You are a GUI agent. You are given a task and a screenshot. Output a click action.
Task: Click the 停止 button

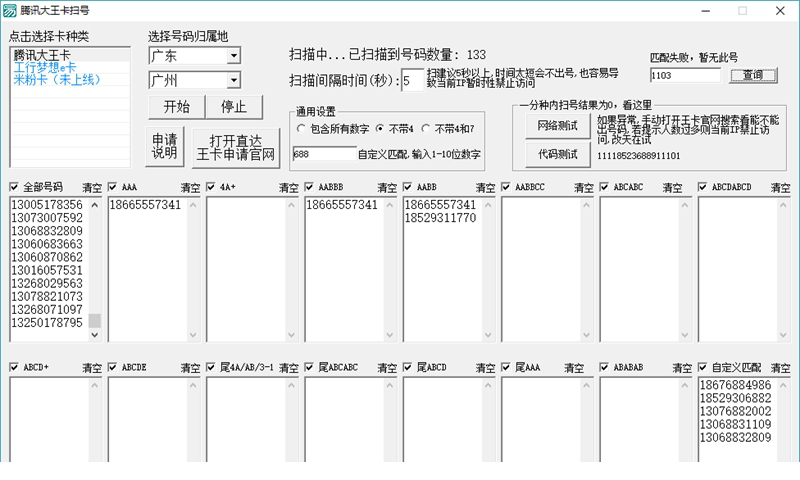pyautogui.click(x=234, y=107)
